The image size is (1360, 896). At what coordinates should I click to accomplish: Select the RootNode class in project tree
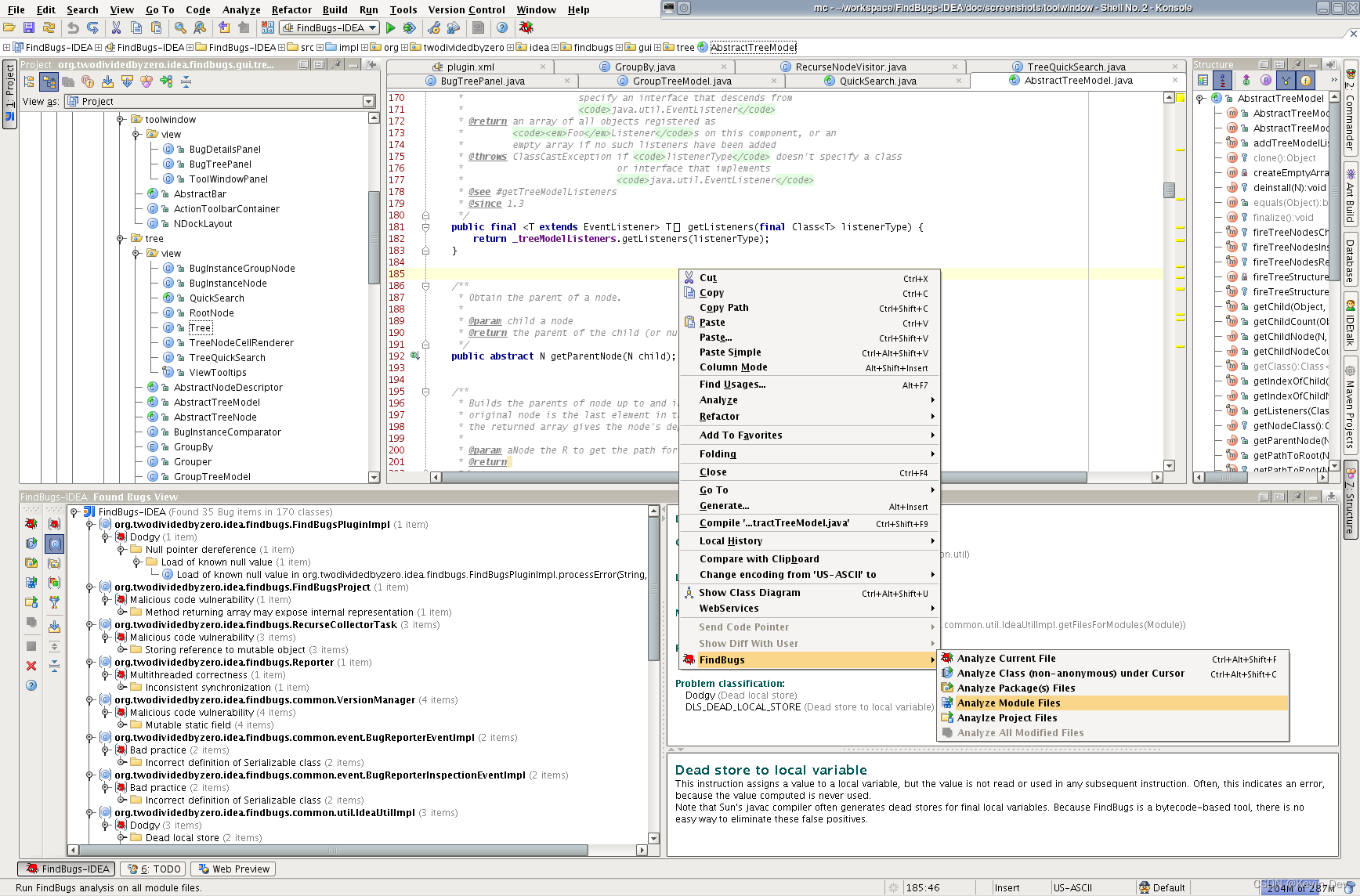pos(211,313)
